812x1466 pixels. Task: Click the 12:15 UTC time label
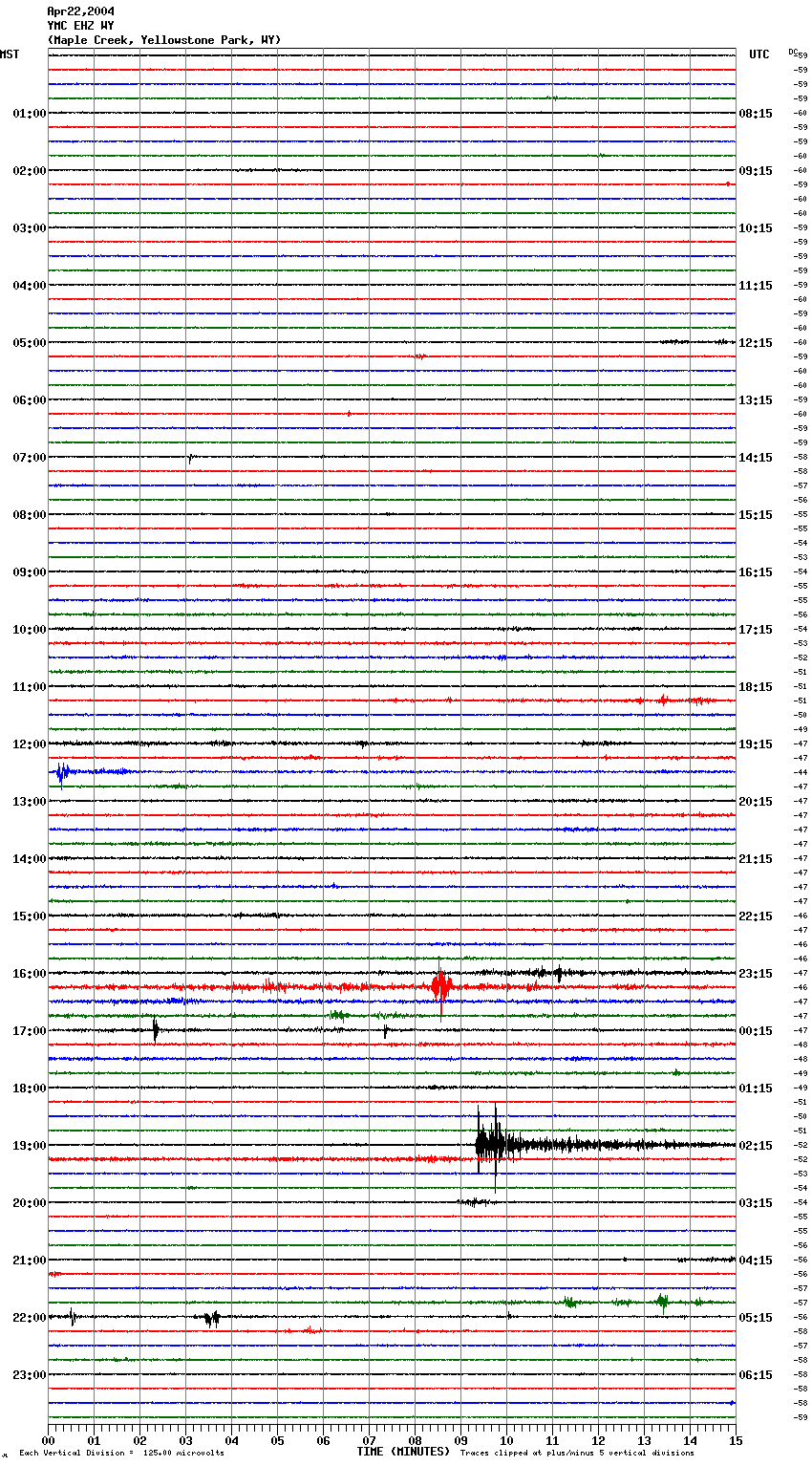(x=756, y=343)
